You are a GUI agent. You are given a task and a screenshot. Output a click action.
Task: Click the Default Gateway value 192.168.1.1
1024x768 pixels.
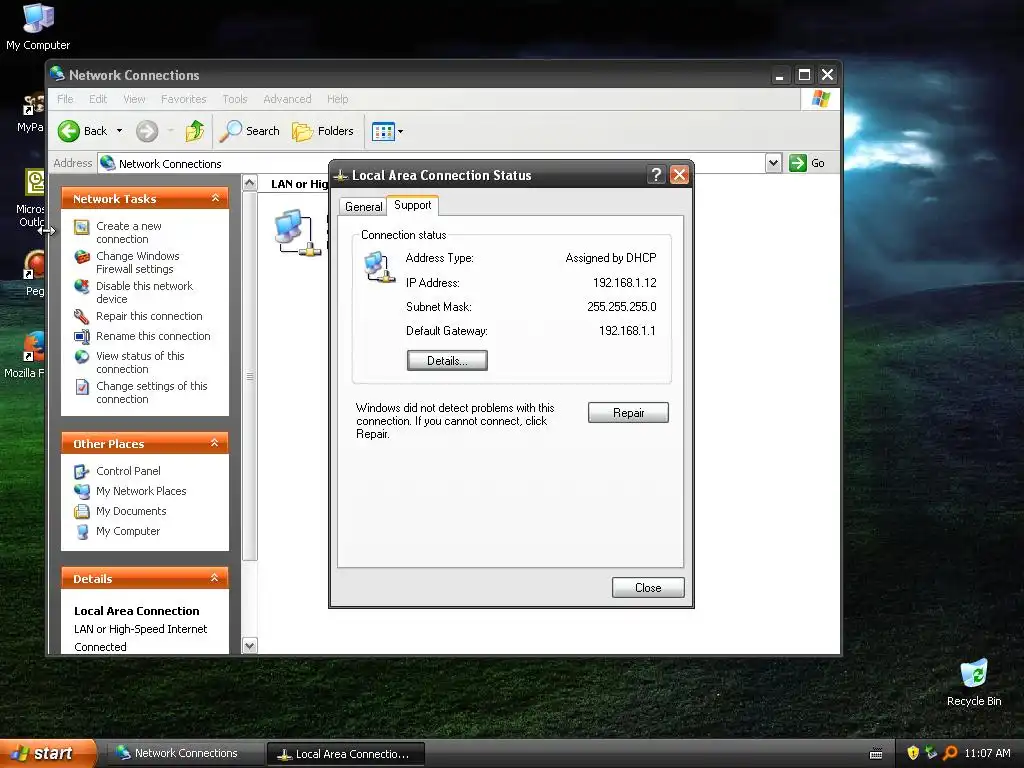click(627, 331)
